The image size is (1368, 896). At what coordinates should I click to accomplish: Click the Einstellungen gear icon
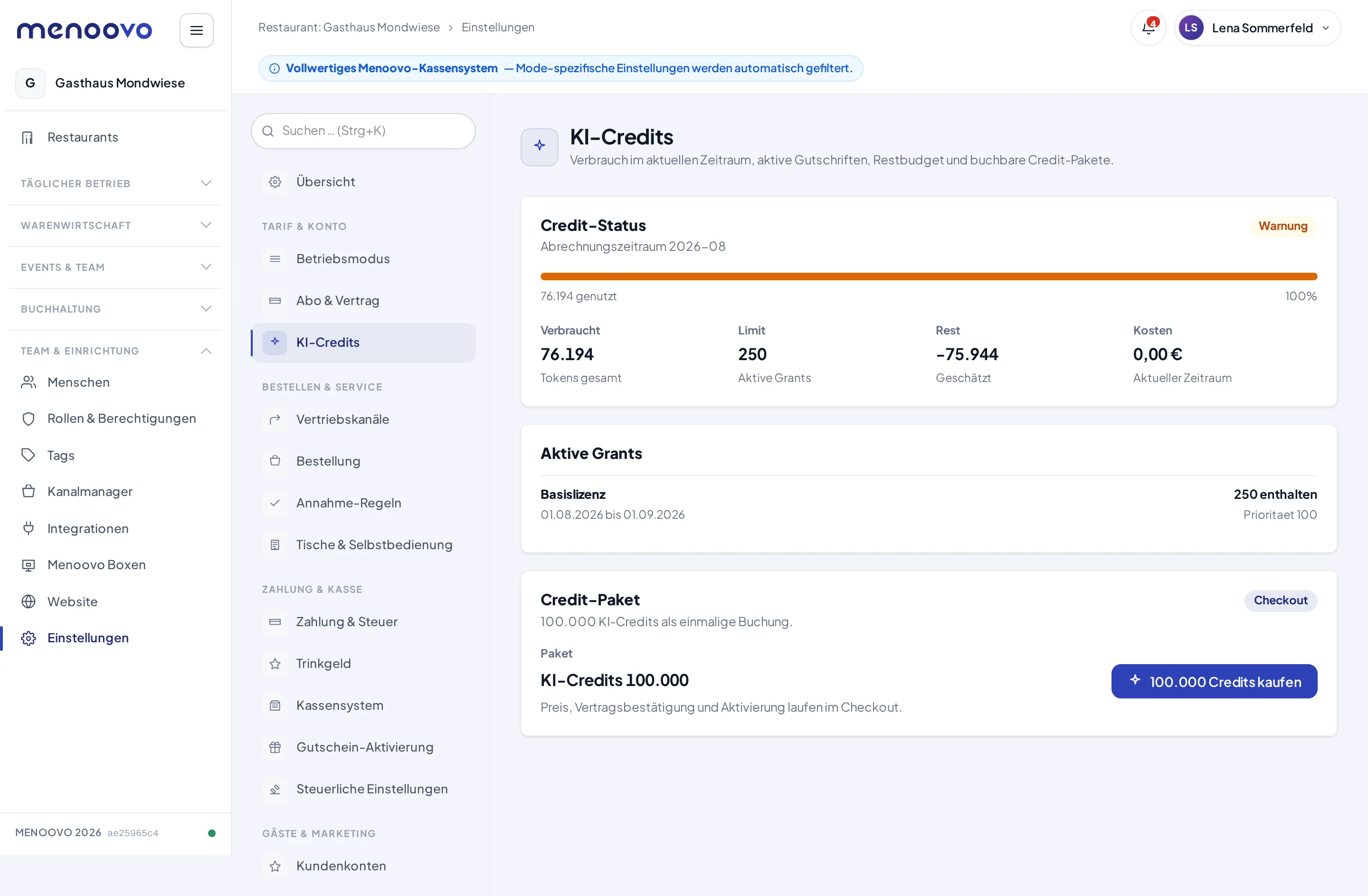(28, 638)
